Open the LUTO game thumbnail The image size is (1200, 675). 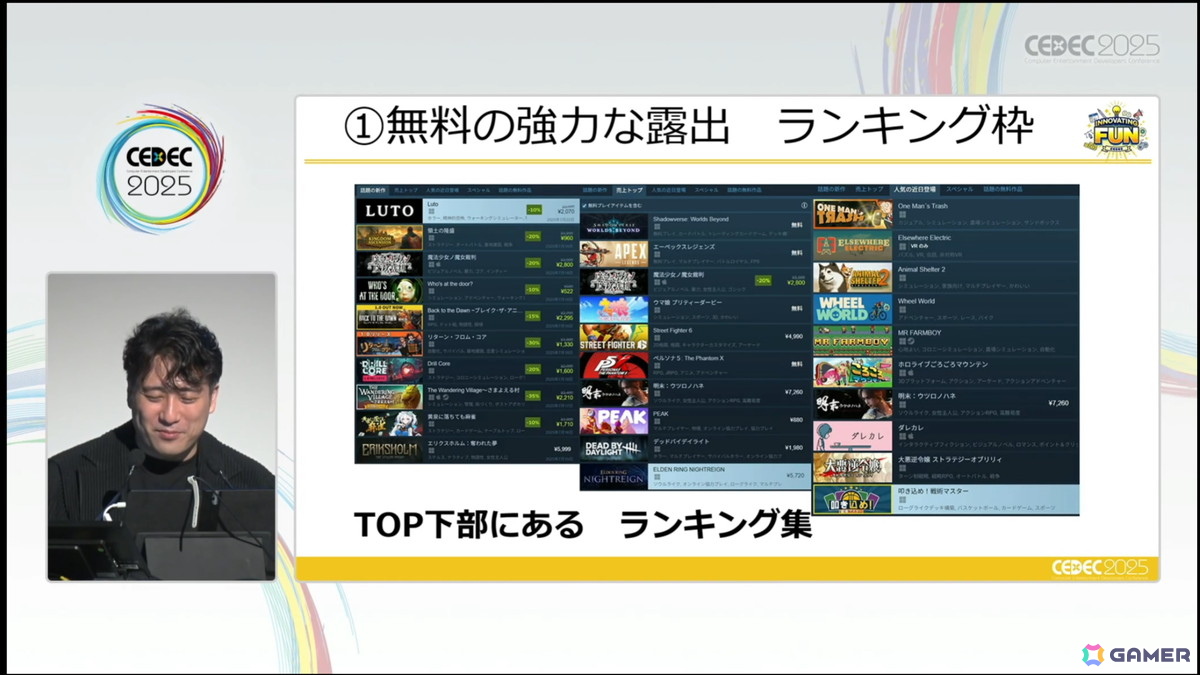(x=389, y=211)
